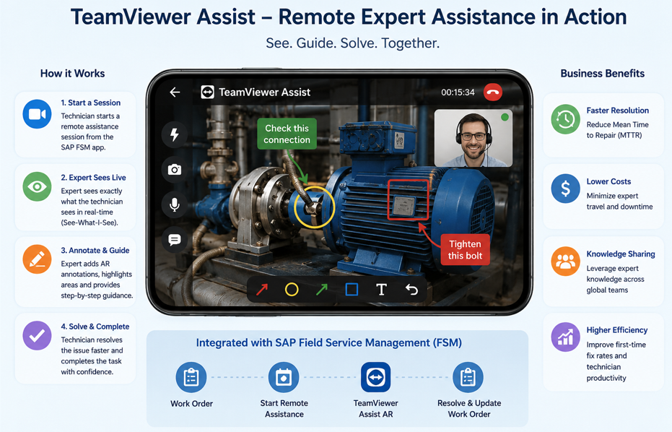Image resolution: width=672 pixels, height=432 pixels.
Task: Click the 'Knowledge Sharing' heading
Action: pyautogui.click(x=621, y=254)
